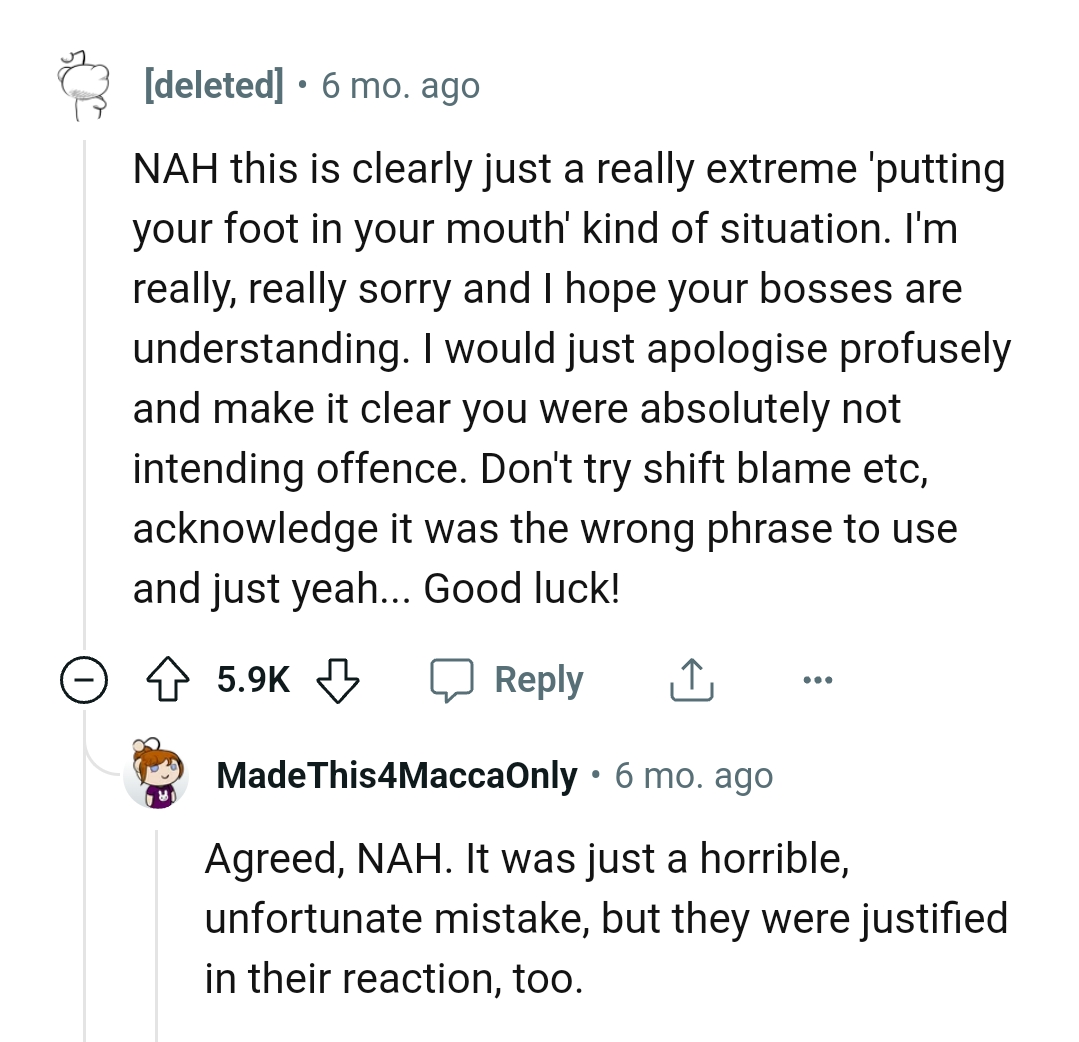Click the 6 mo. ago timestamp

pyautogui.click(x=399, y=85)
